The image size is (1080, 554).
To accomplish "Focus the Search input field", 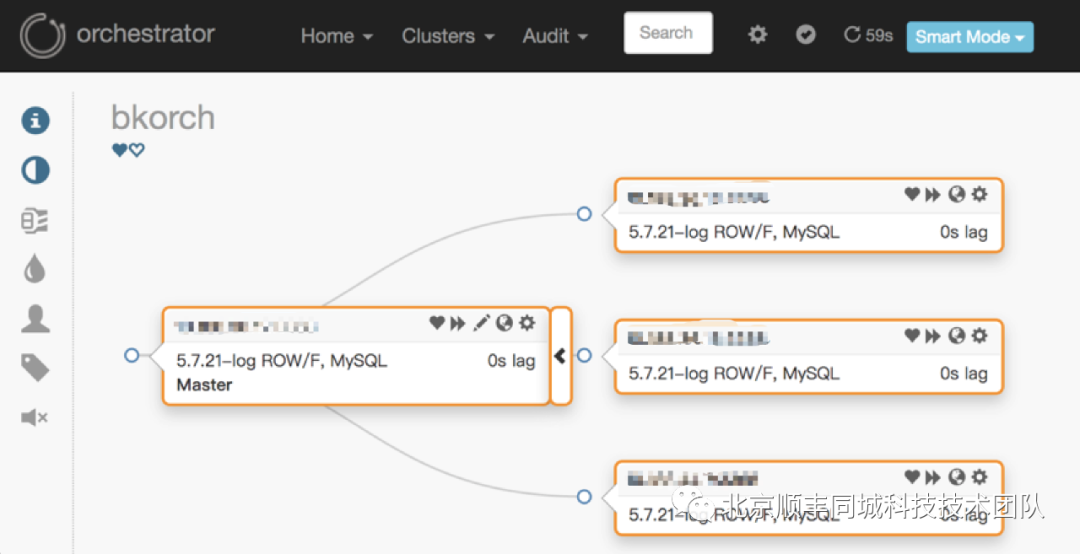I will (x=668, y=33).
